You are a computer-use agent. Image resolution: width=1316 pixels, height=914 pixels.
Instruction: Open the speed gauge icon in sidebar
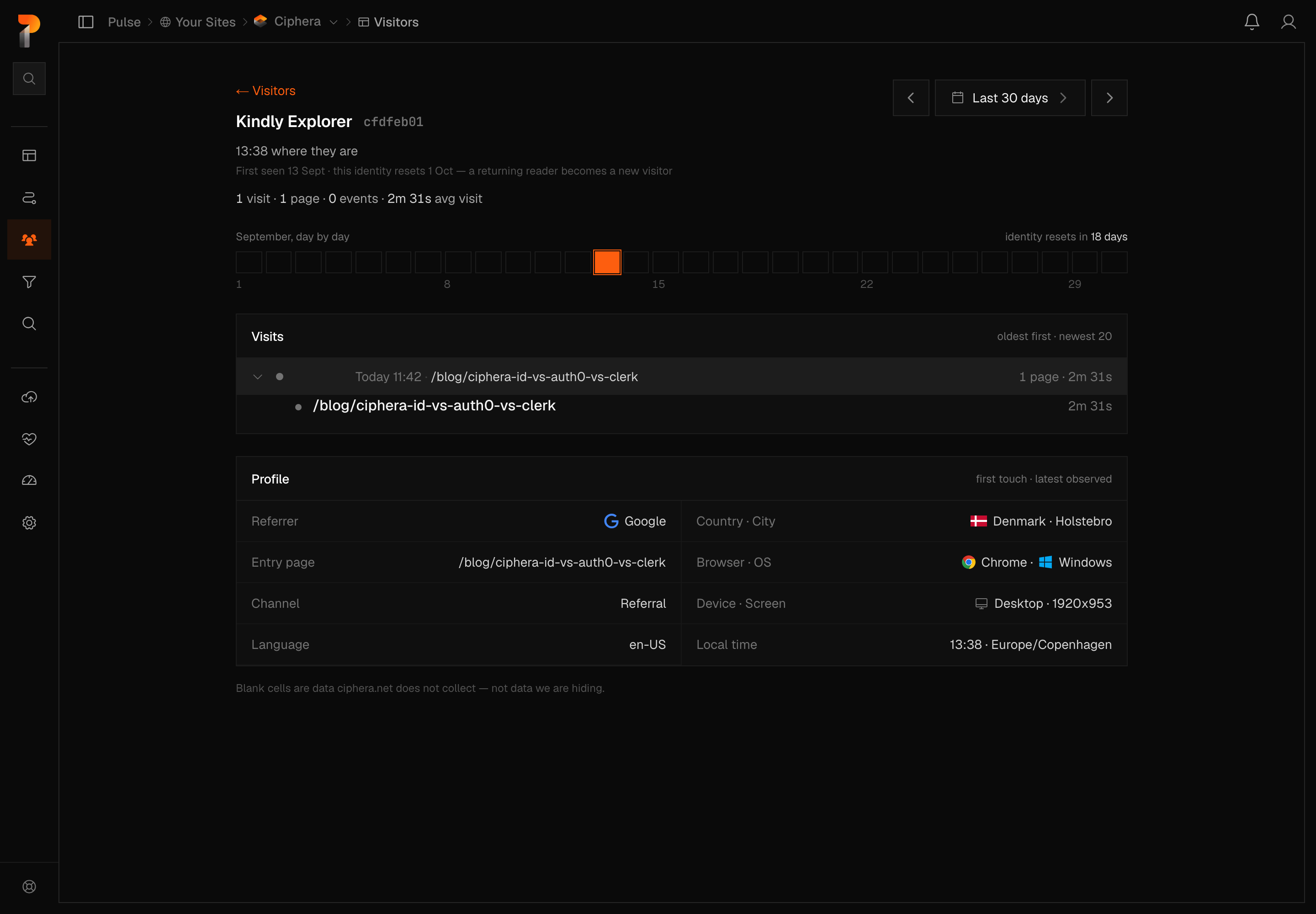click(x=29, y=480)
